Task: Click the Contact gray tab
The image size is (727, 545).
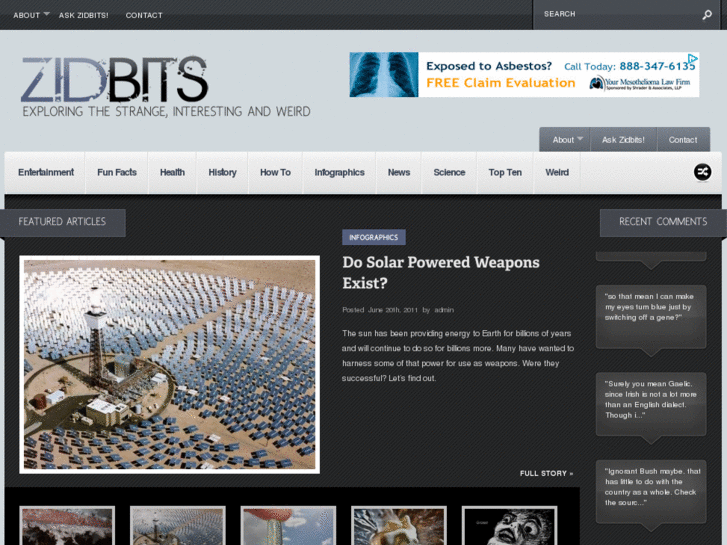Action: (682, 140)
